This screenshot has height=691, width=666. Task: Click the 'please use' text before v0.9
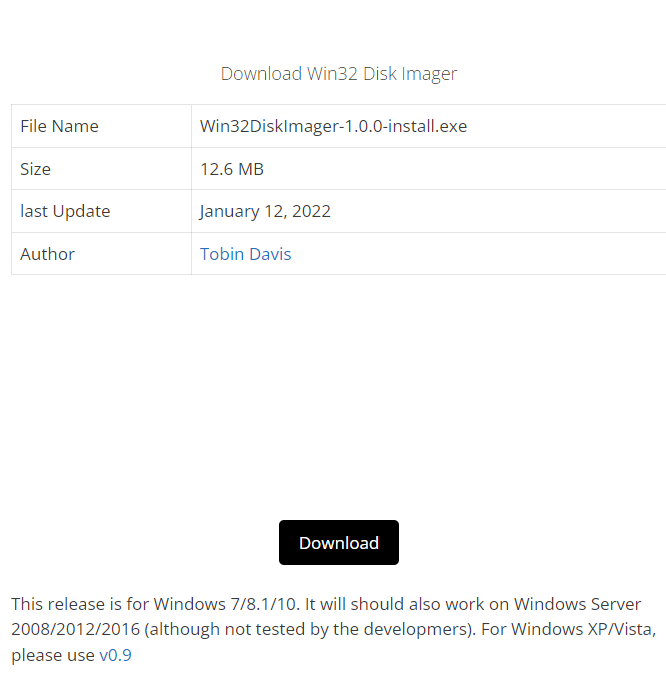(52, 656)
